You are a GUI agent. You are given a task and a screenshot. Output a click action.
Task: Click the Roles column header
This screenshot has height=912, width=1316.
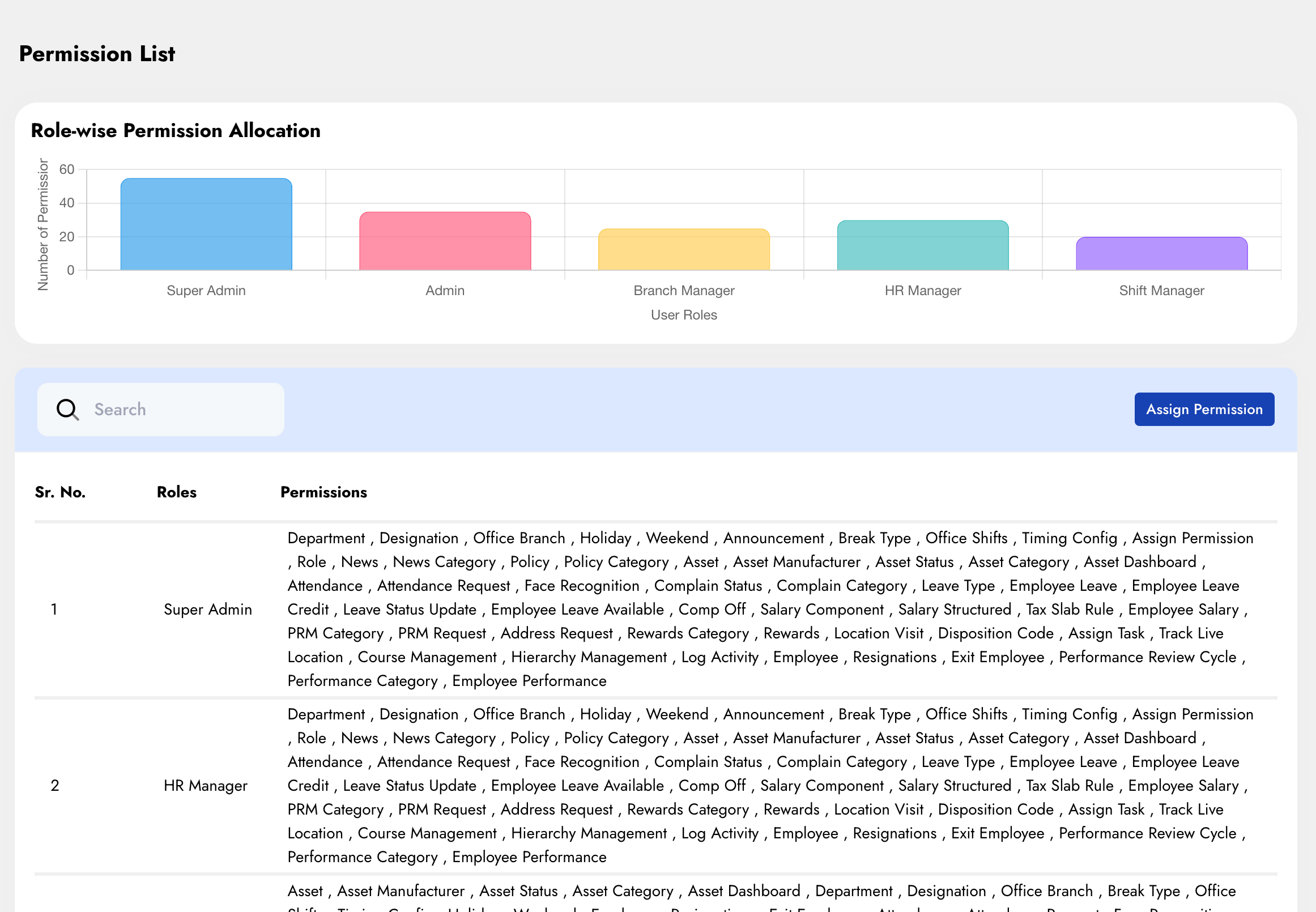(177, 492)
